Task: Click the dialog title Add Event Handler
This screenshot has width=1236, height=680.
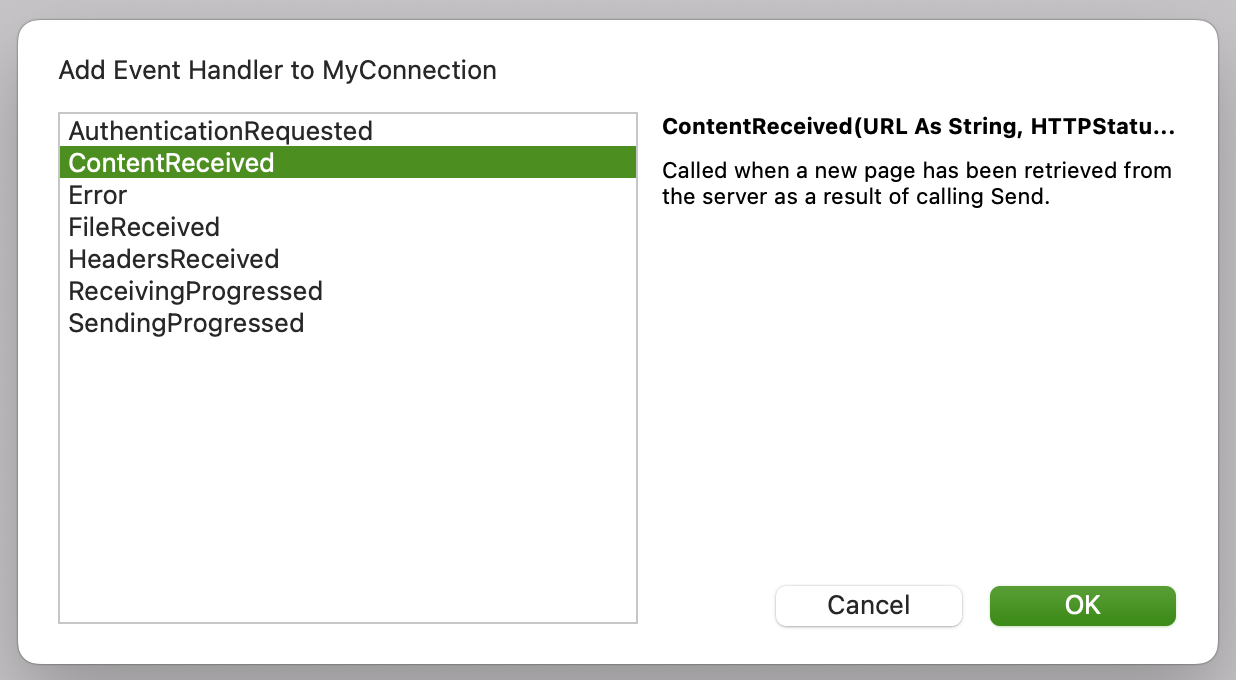Action: click(278, 70)
